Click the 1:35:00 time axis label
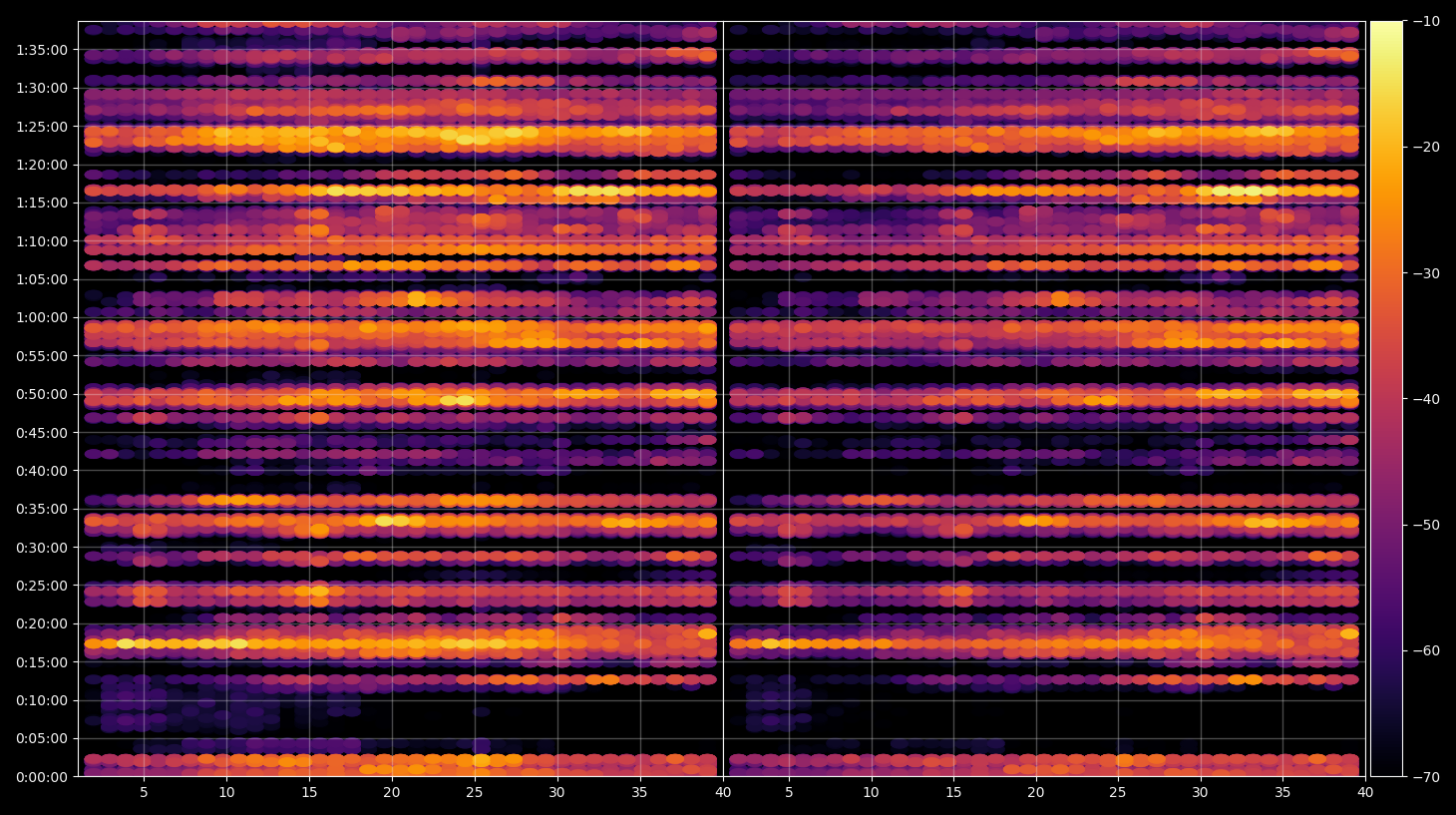The width and height of the screenshot is (1456, 815). [x=42, y=50]
